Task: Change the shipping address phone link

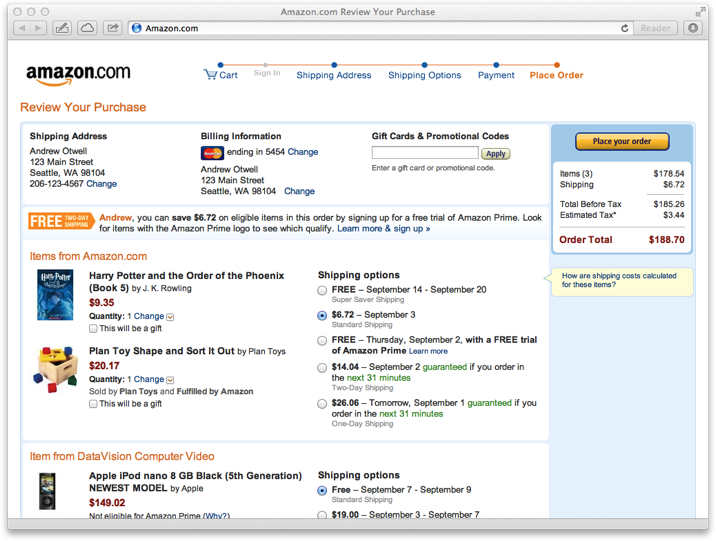Action: [x=101, y=184]
